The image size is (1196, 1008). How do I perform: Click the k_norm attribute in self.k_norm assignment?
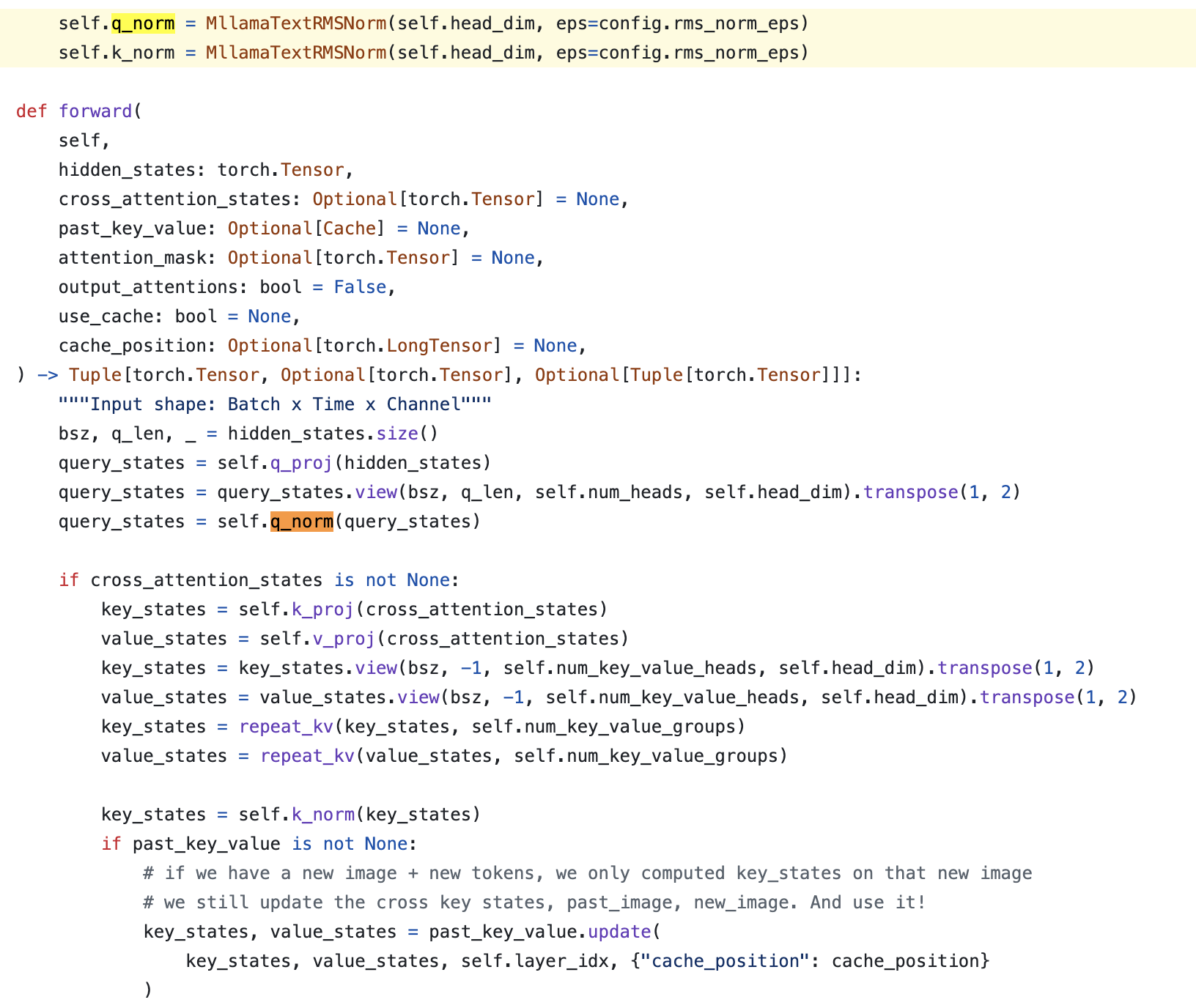143,53
